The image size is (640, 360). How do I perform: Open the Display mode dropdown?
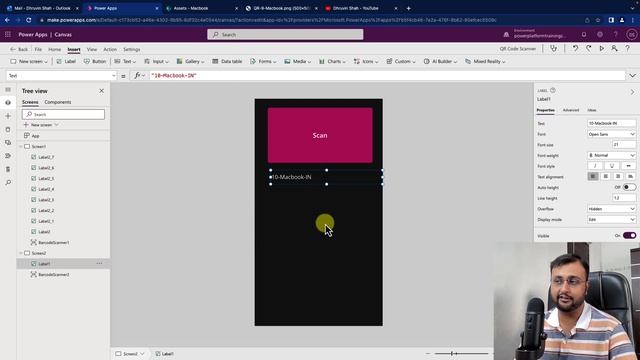(611, 220)
